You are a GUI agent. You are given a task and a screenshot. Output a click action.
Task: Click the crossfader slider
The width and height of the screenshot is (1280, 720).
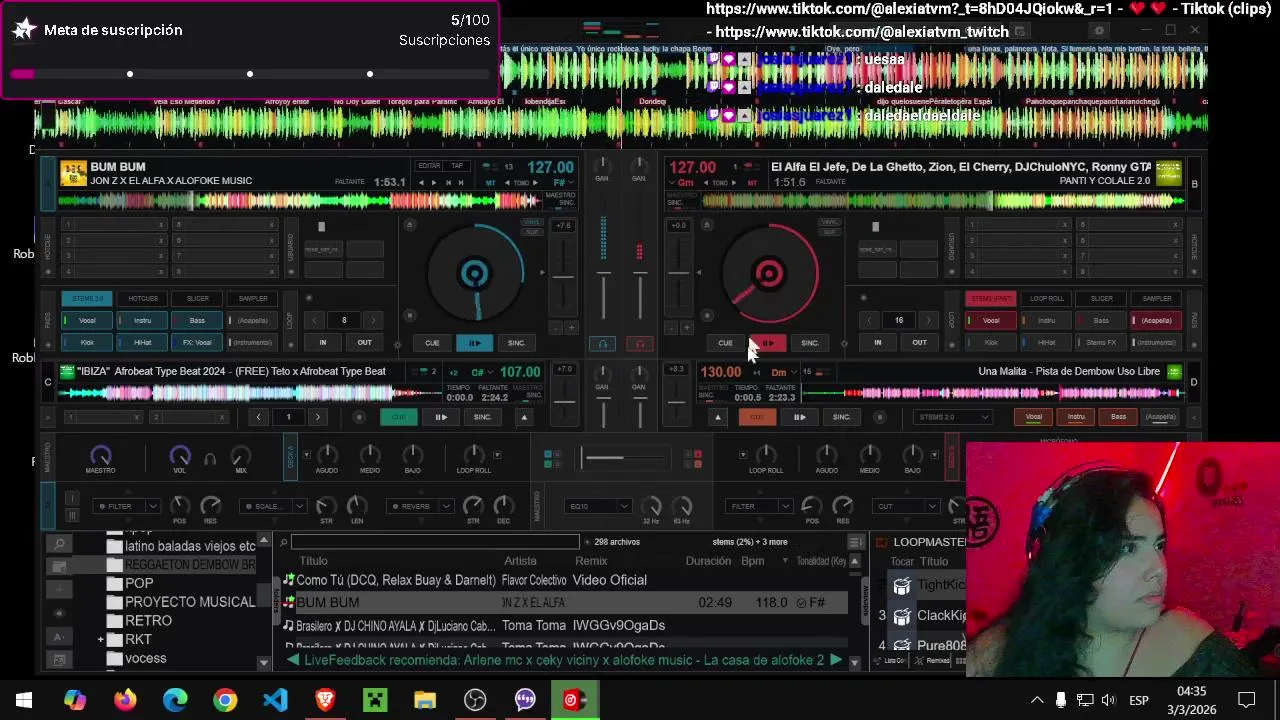(x=622, y=459)
